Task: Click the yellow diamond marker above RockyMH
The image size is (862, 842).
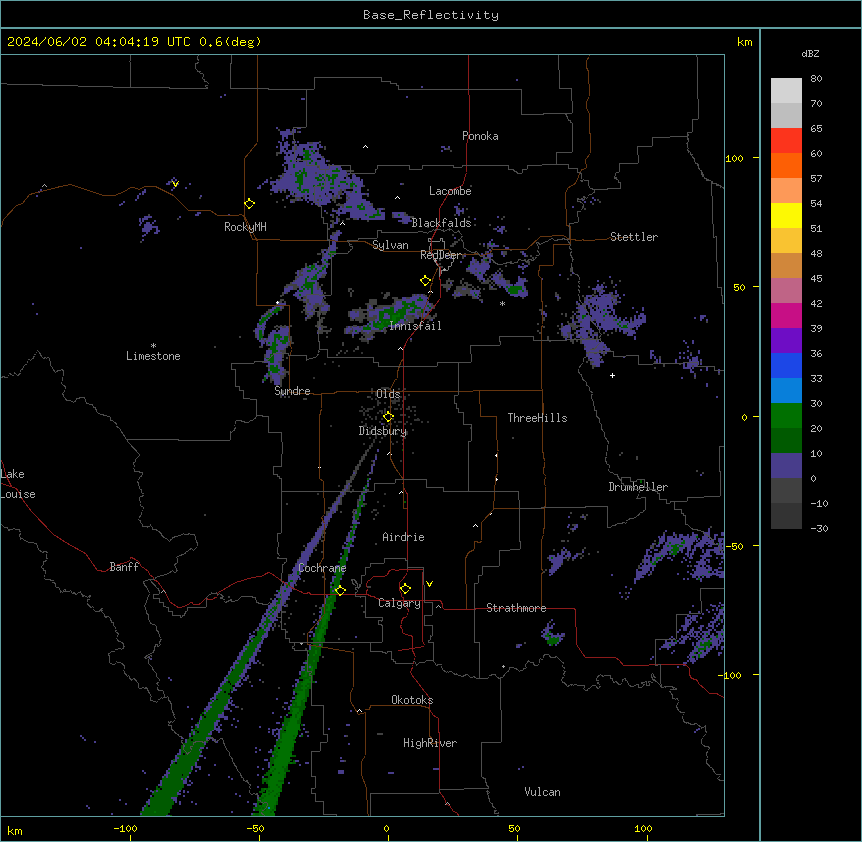Action: (250, 203)
